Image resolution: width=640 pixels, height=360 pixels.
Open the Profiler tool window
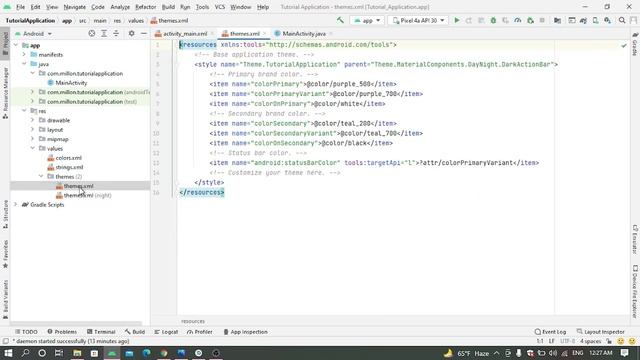click(x=200, y=332)
